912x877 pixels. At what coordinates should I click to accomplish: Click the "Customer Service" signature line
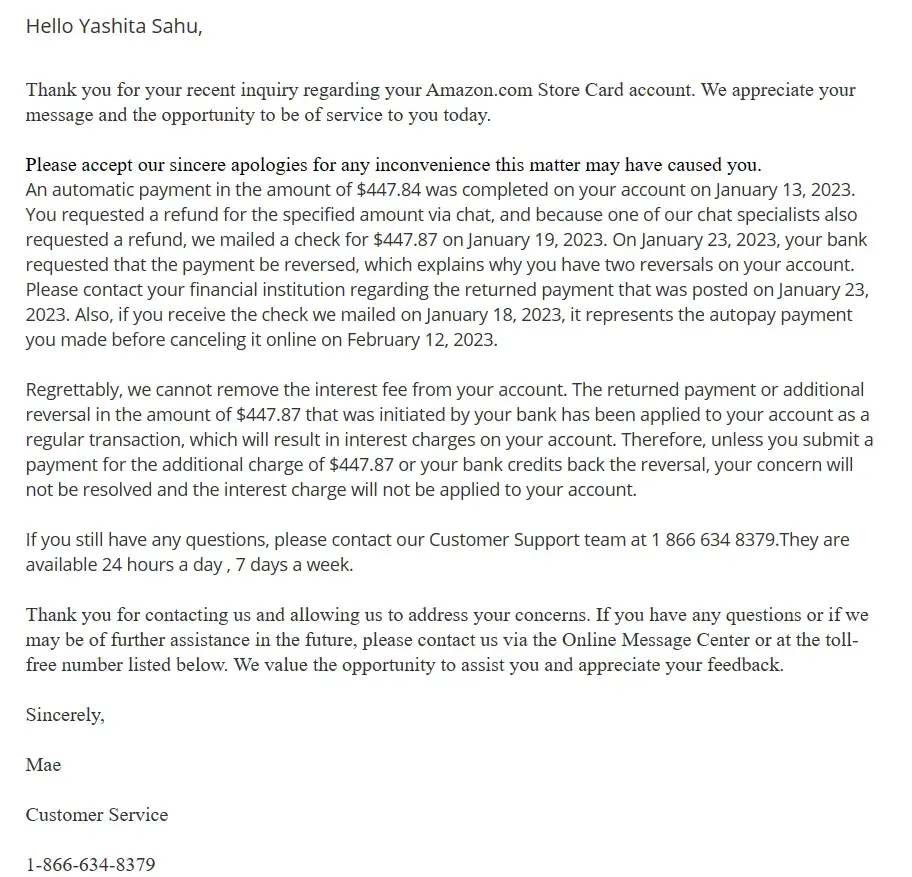pos(97,815)
